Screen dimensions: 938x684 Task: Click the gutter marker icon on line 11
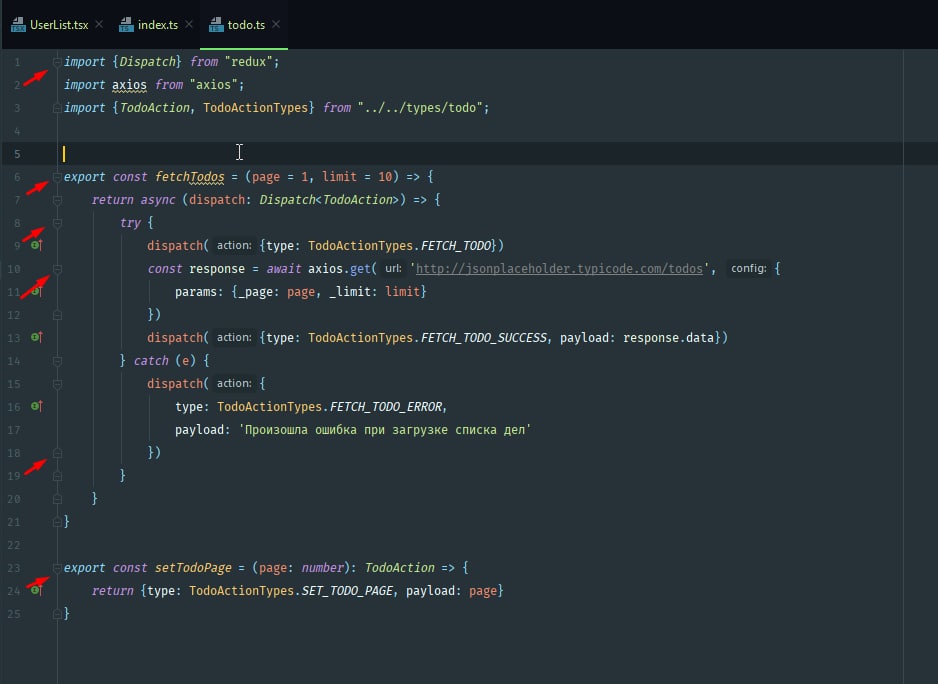click(x=36, y=291)
